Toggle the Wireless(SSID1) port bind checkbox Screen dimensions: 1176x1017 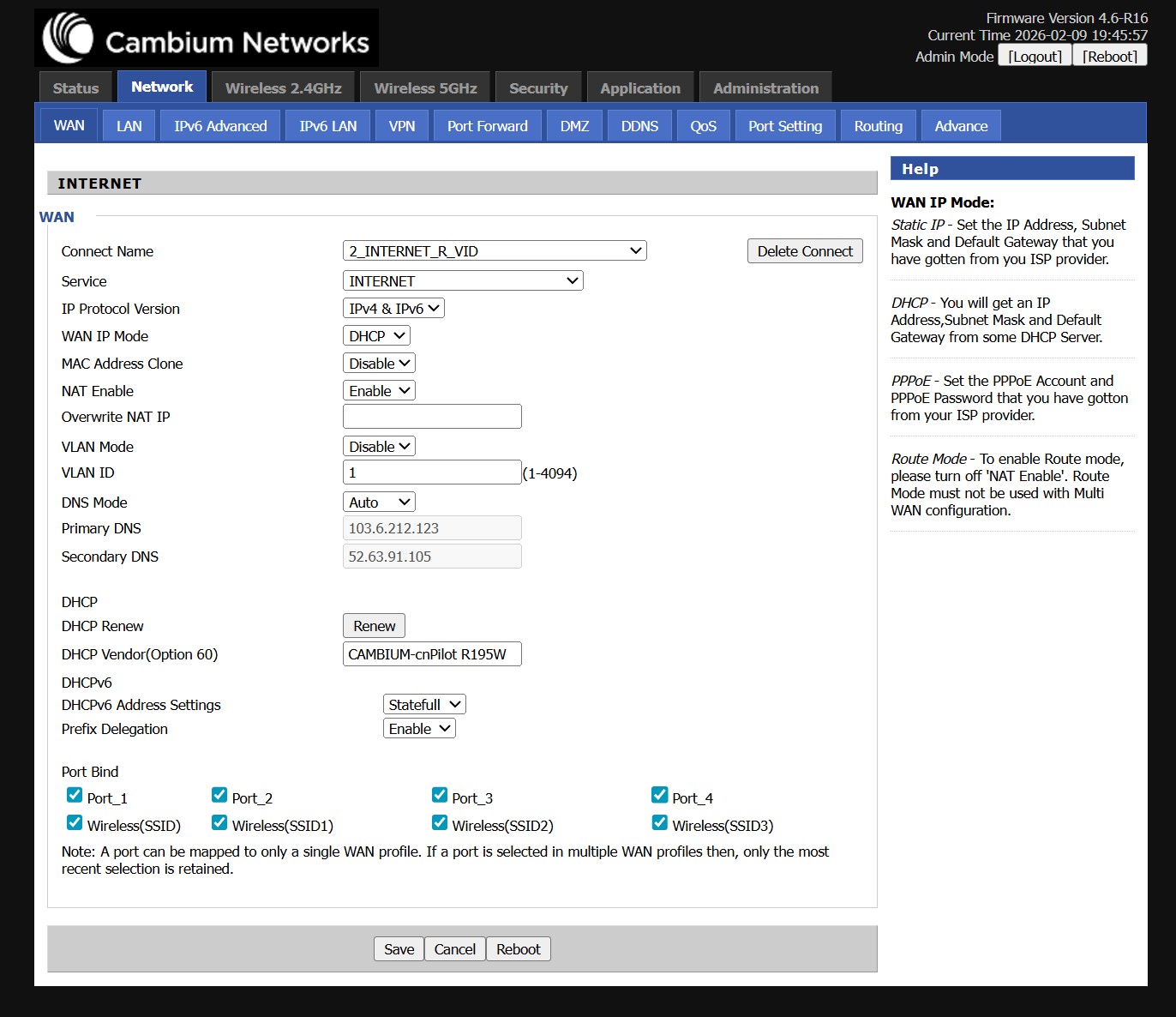click(219, 822)
